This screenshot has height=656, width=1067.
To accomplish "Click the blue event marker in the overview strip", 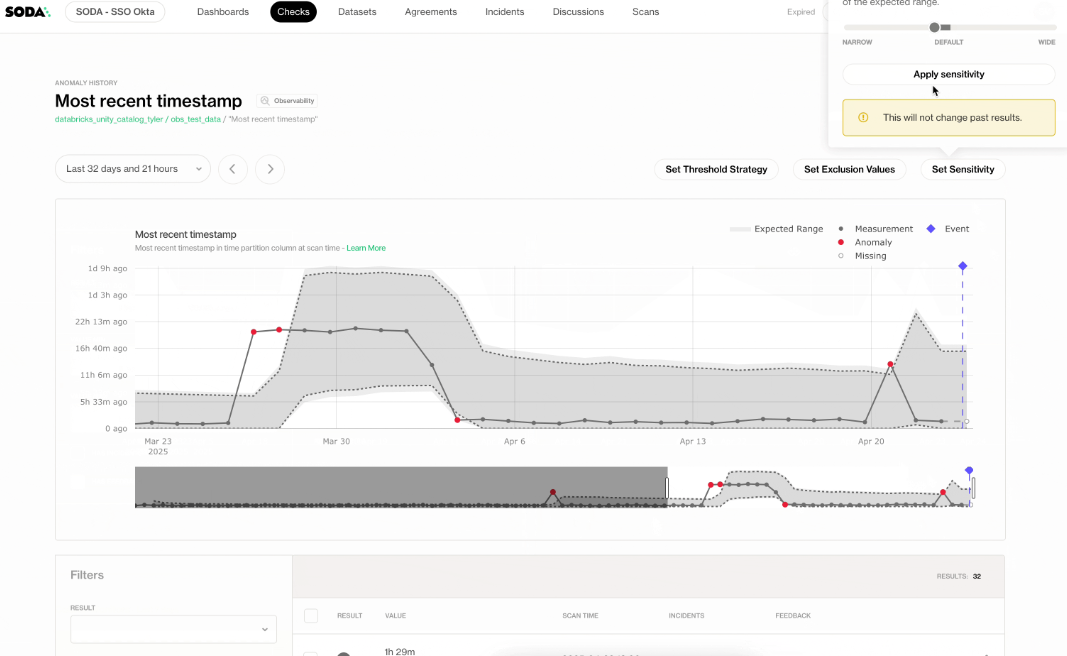I will [969, 471].
